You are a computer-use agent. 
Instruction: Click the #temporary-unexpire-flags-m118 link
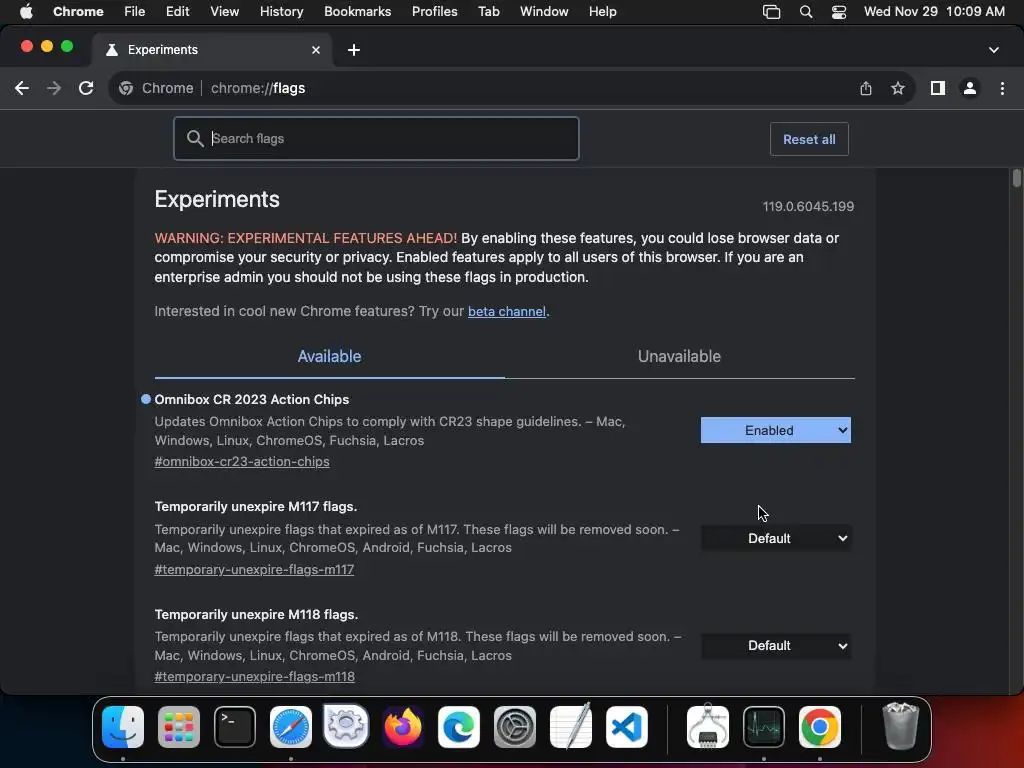click(x=255, y=677)
